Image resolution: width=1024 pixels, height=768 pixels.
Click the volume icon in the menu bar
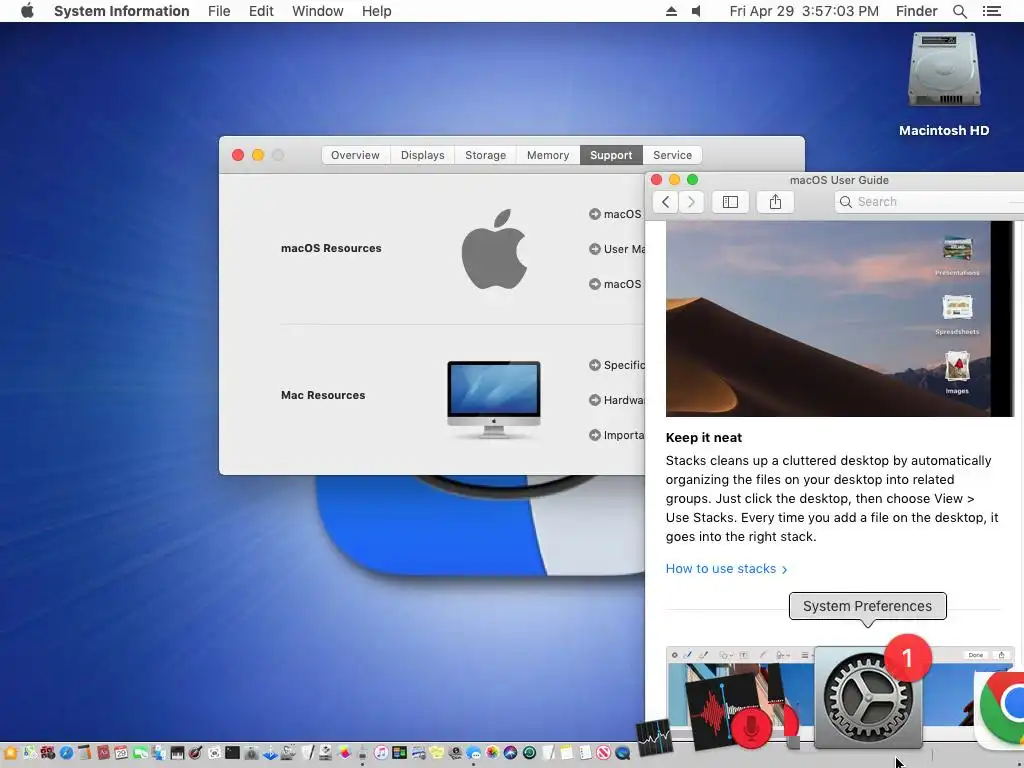696,11
